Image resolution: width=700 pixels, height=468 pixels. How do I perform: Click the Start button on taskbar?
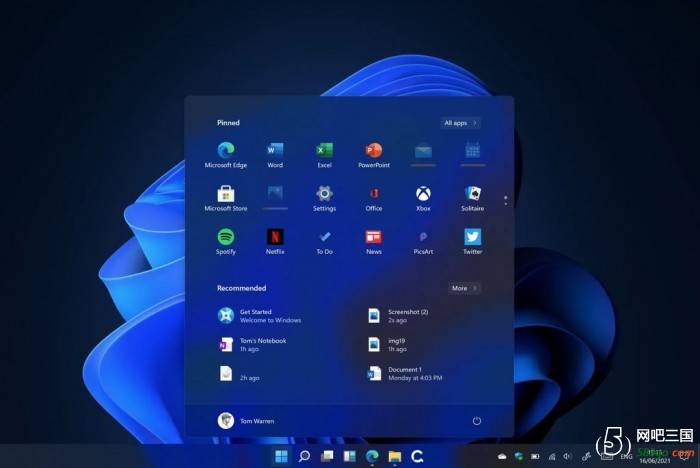(x=281, y=456)
